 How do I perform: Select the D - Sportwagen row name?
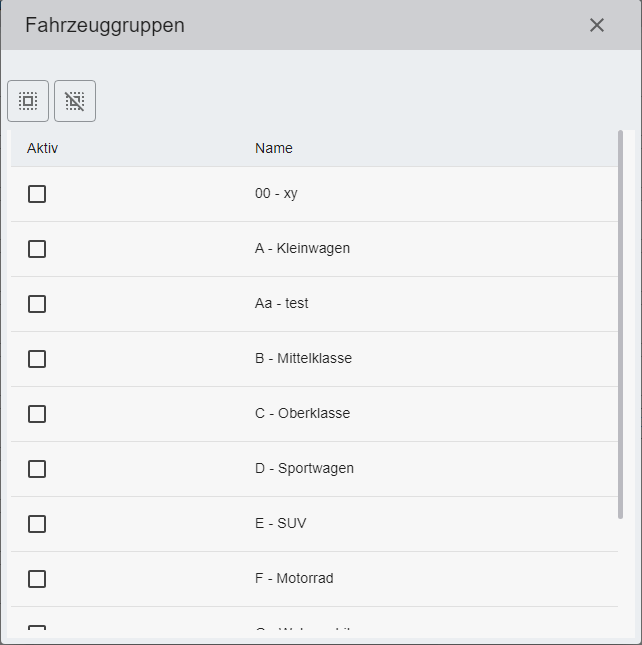tap(304, 468)
